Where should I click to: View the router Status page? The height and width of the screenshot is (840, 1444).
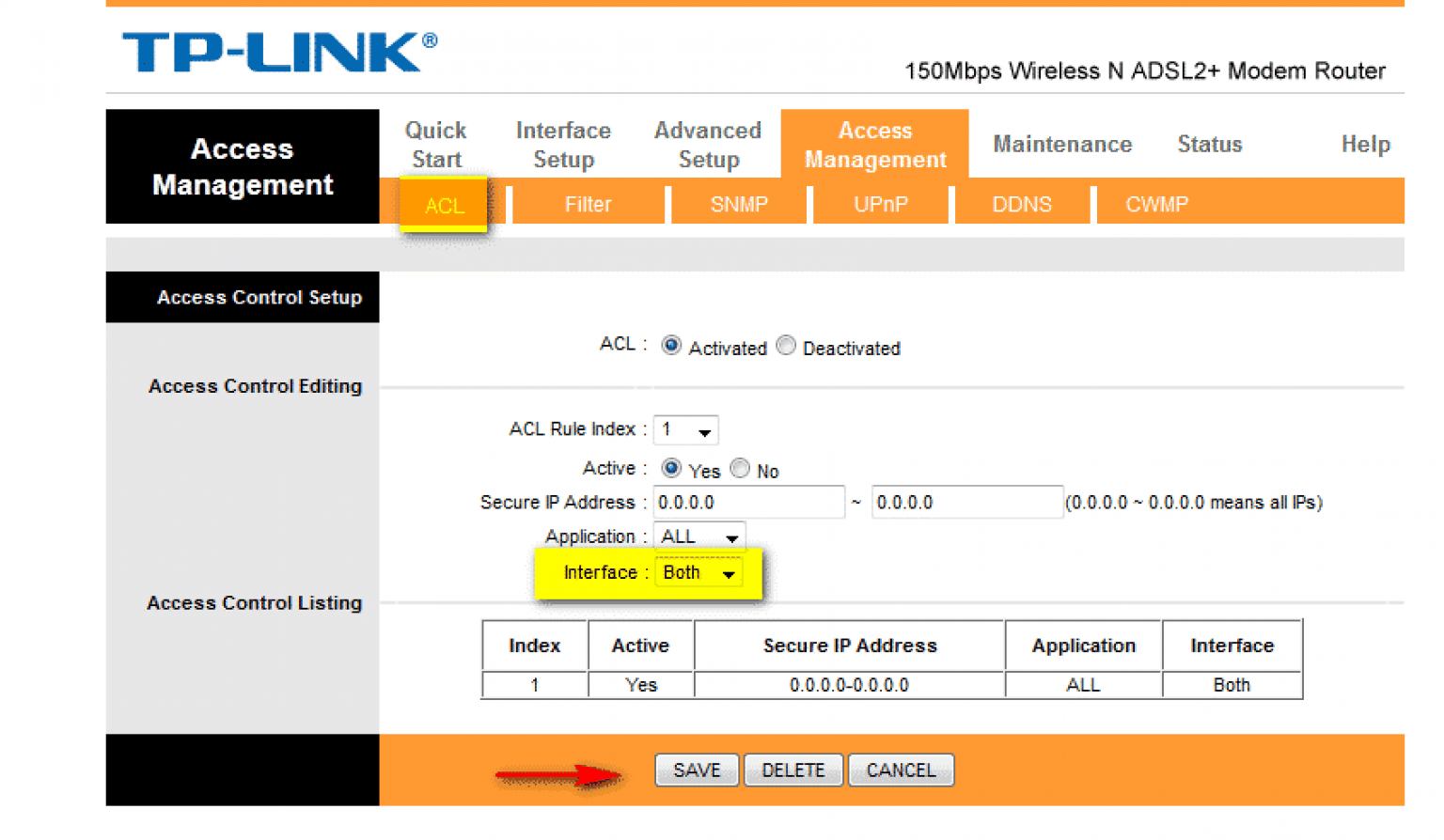[x=1209, y=144]
